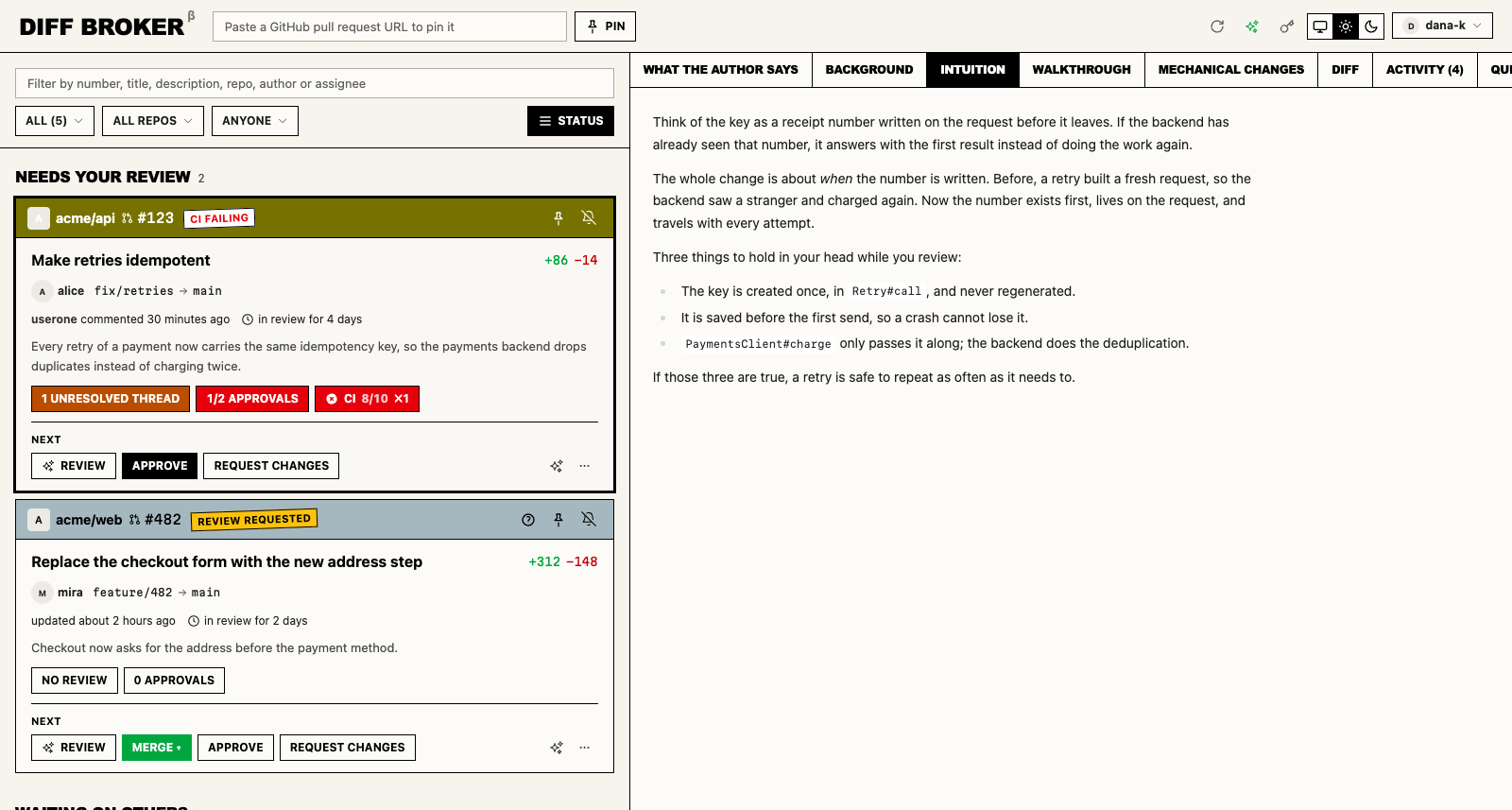Click the refresh icon in the top bar

tap(1217, 26)
